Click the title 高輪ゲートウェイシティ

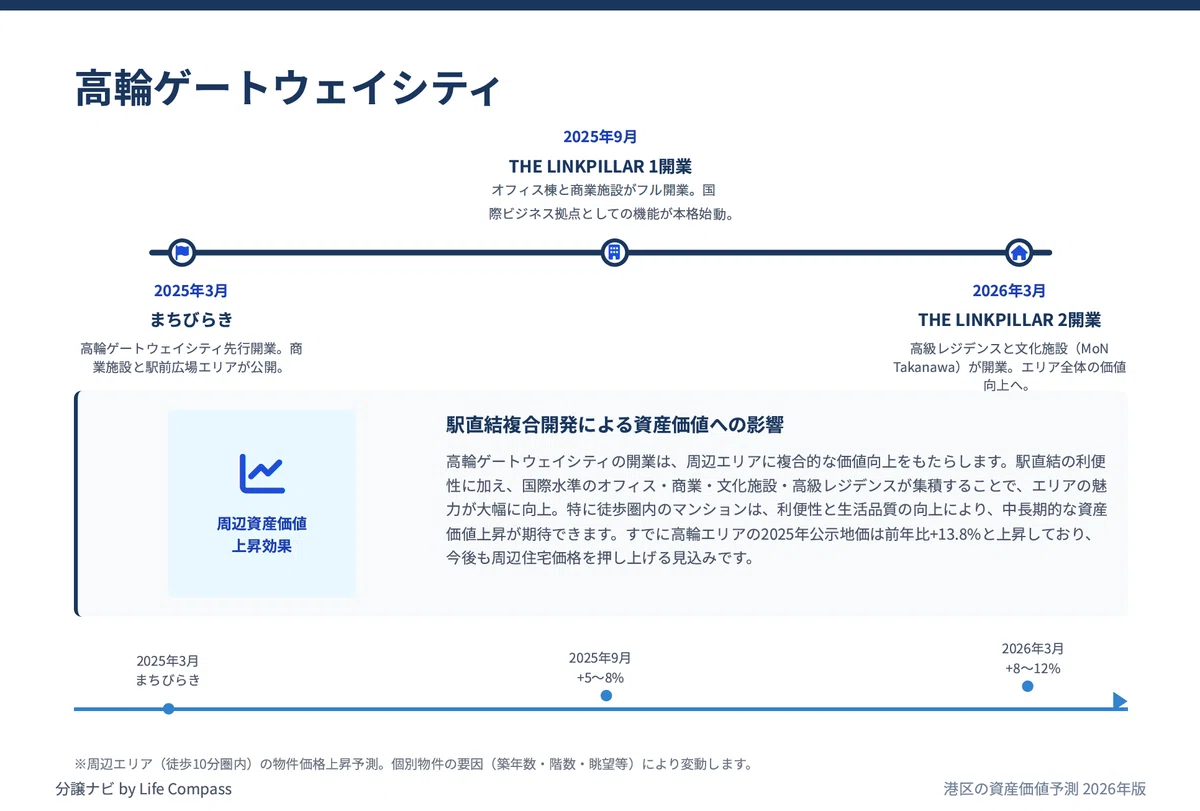pyautogui.click(x=288, y=89)
